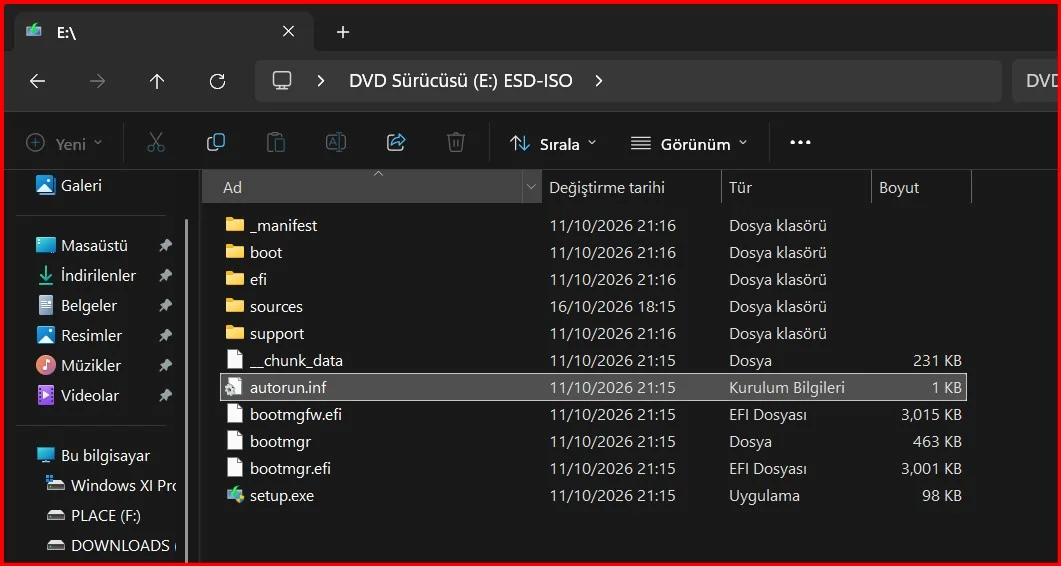Click the 3,015 KB size cell
Image resolution: width=1061 pixels, height=566 pixels.
931,414
